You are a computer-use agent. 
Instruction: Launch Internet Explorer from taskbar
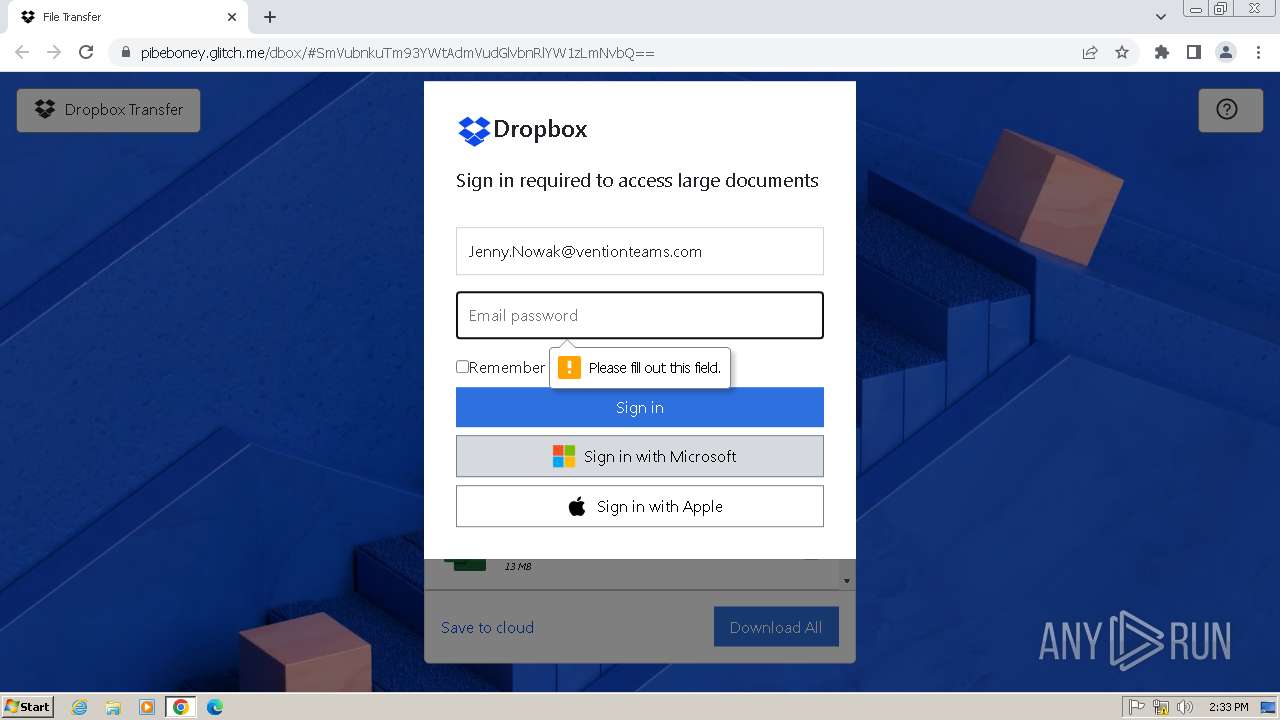tap(79, 707)
